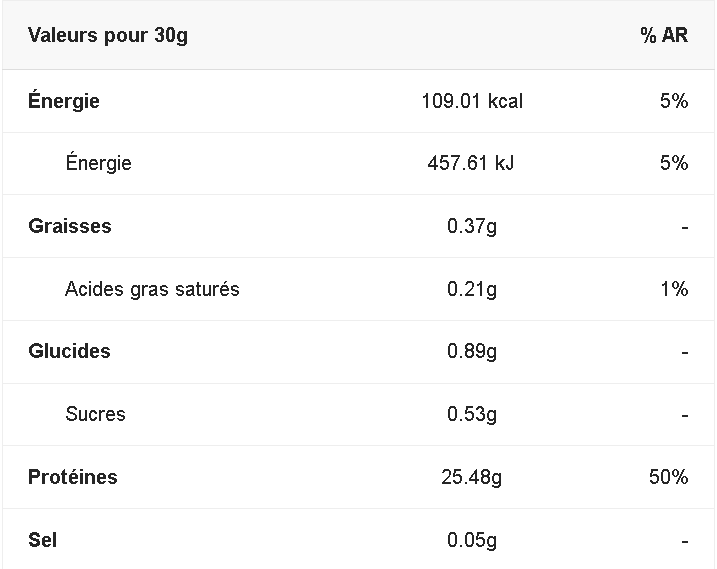Click the 0.53g sugar value
The image size is (717, 569).
tap(472, 414)
